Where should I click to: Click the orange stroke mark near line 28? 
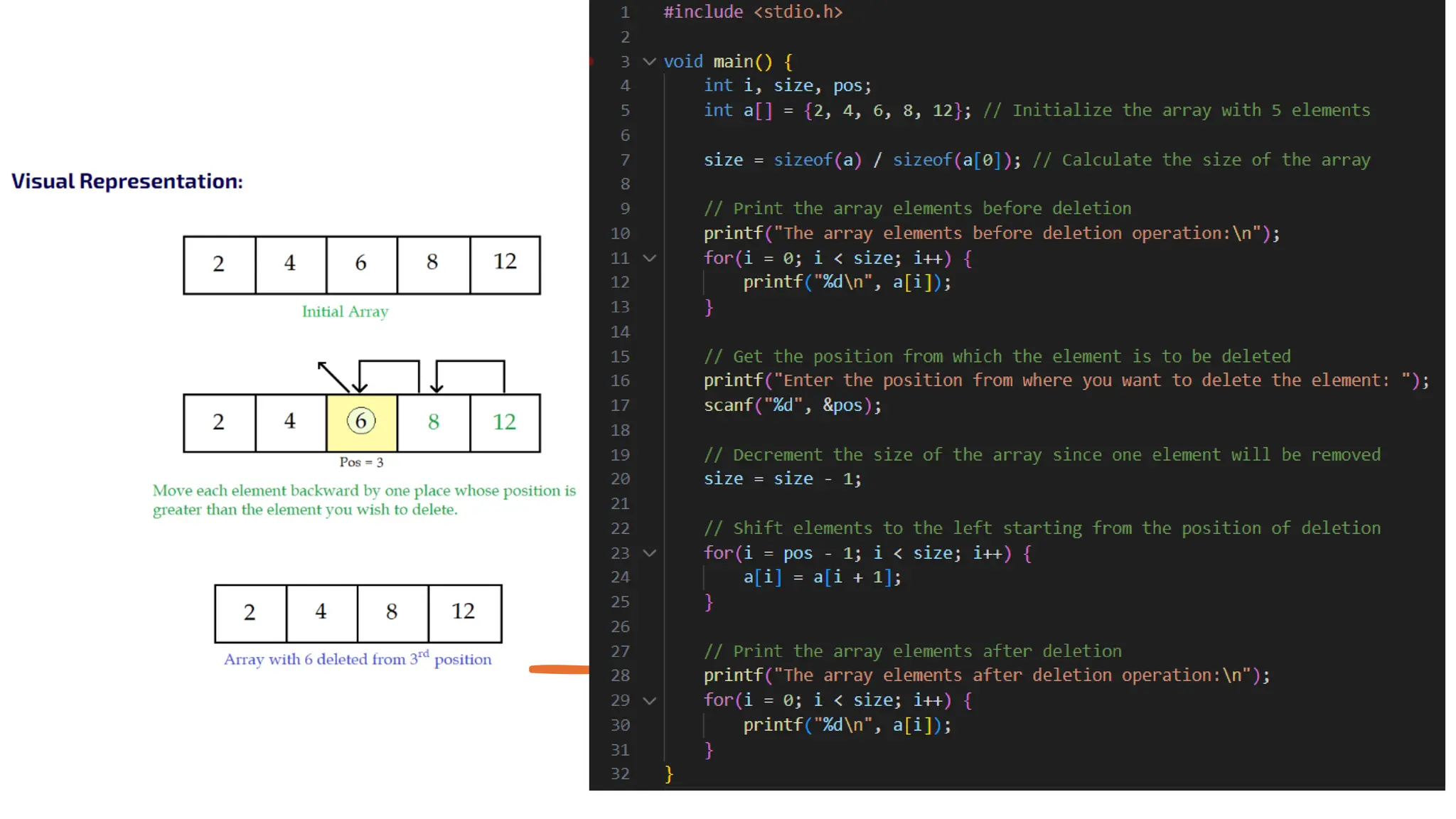(559, 669)
